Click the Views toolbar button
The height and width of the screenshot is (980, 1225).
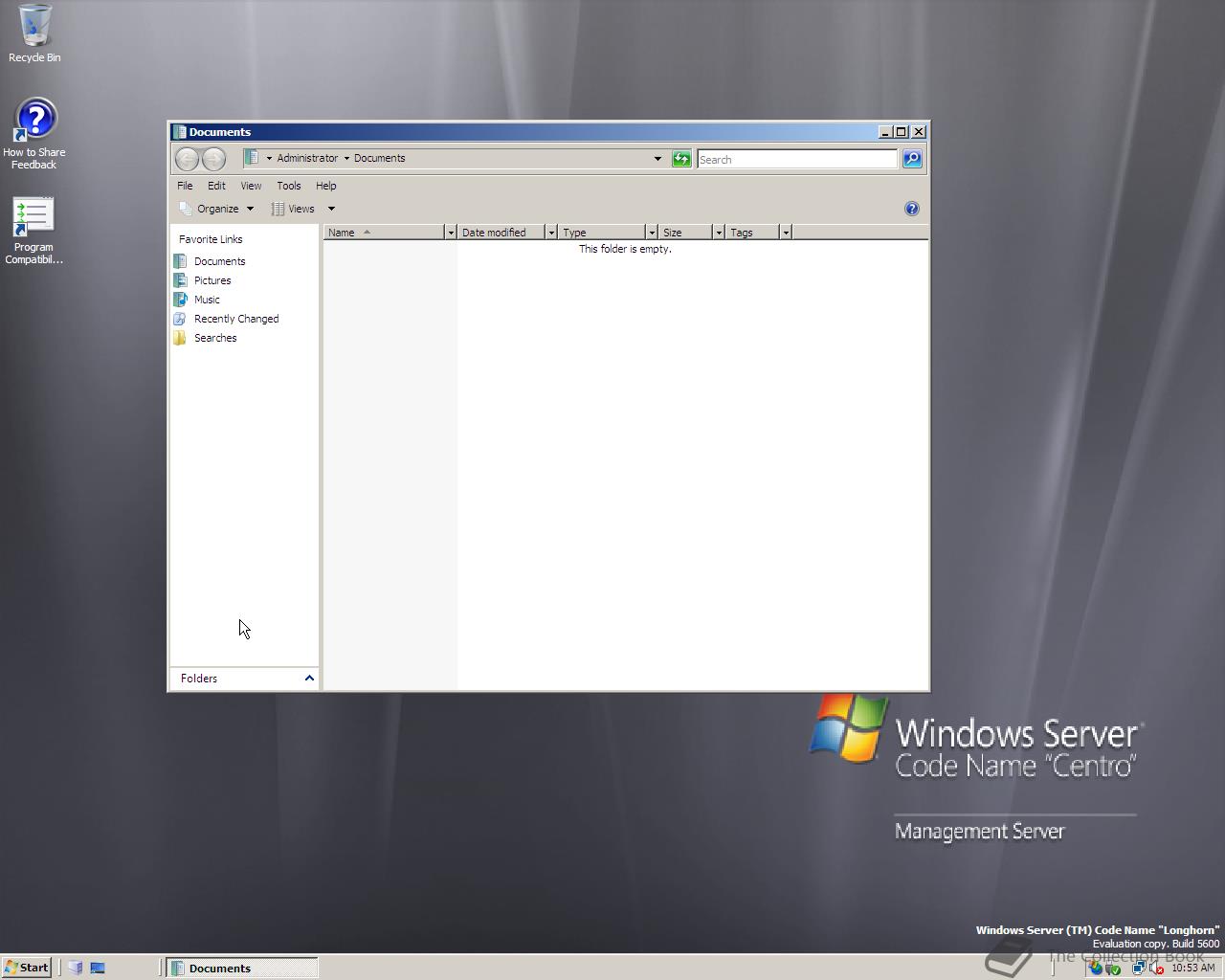point(293,209)
